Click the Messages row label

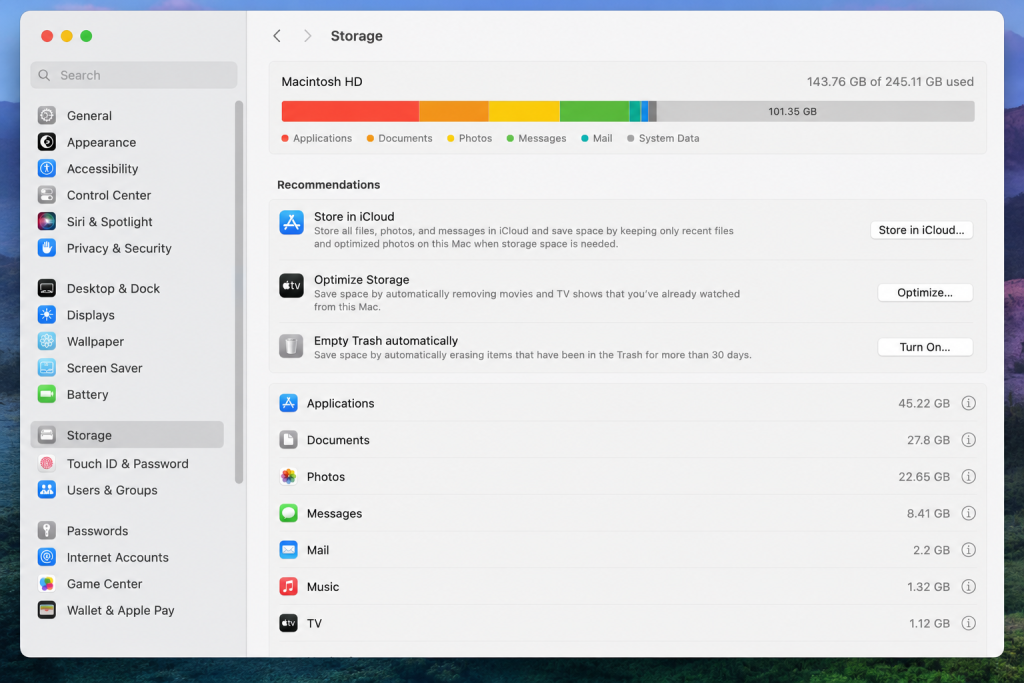tap(334, 513)
